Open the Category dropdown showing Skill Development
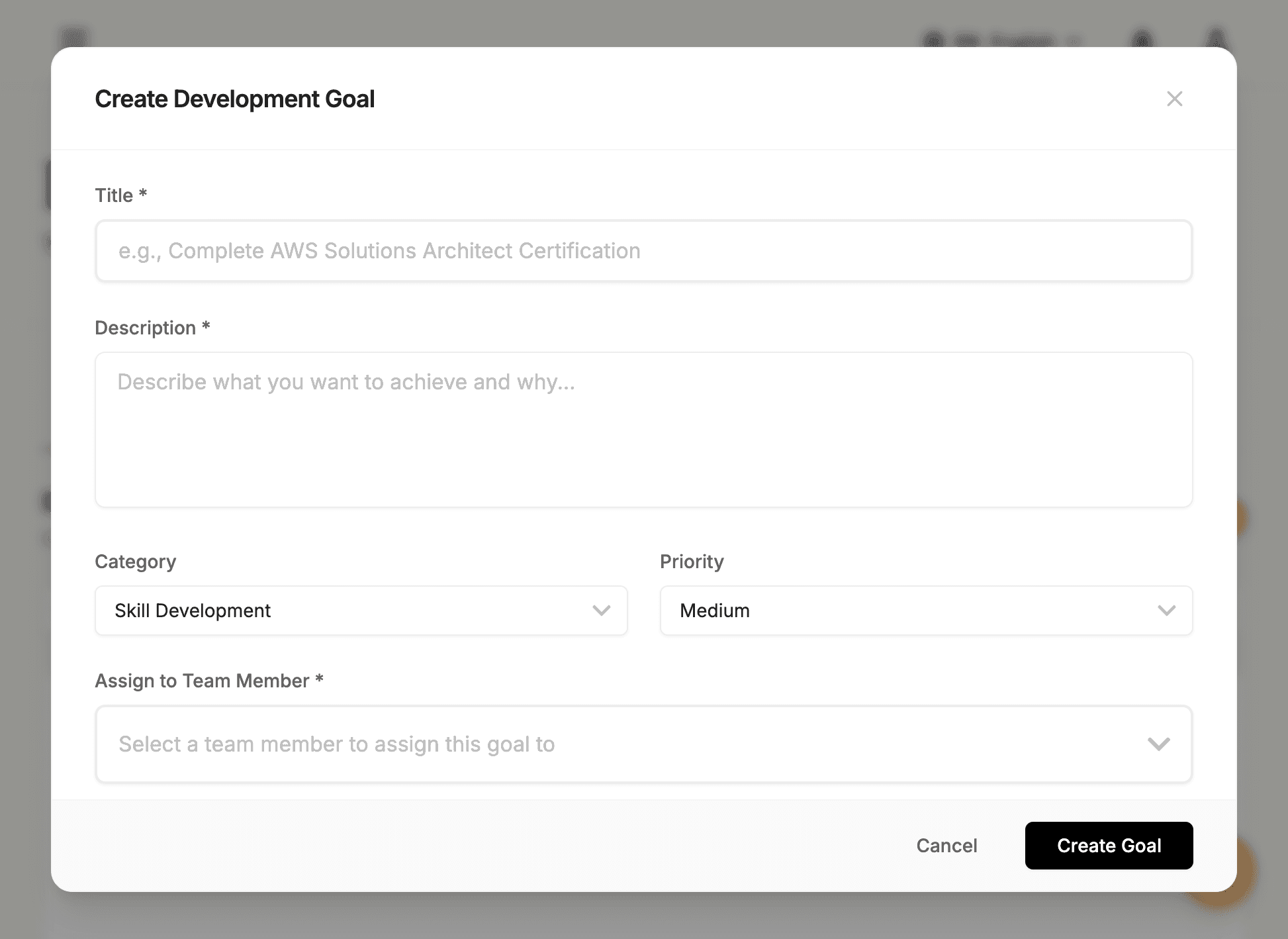 click(x=361, y=611)
